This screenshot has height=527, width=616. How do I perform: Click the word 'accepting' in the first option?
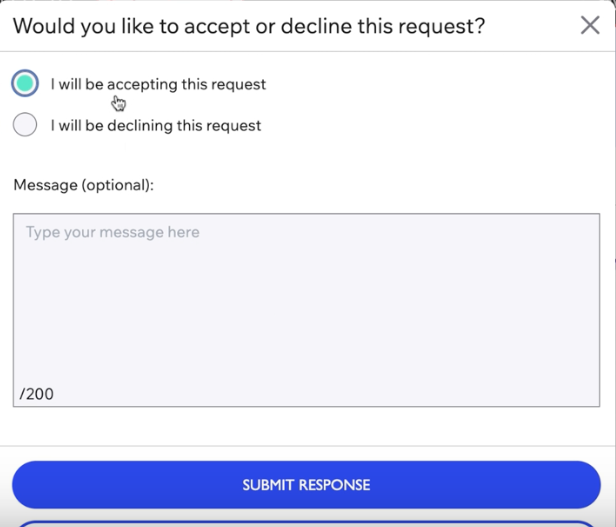point(142,85)
